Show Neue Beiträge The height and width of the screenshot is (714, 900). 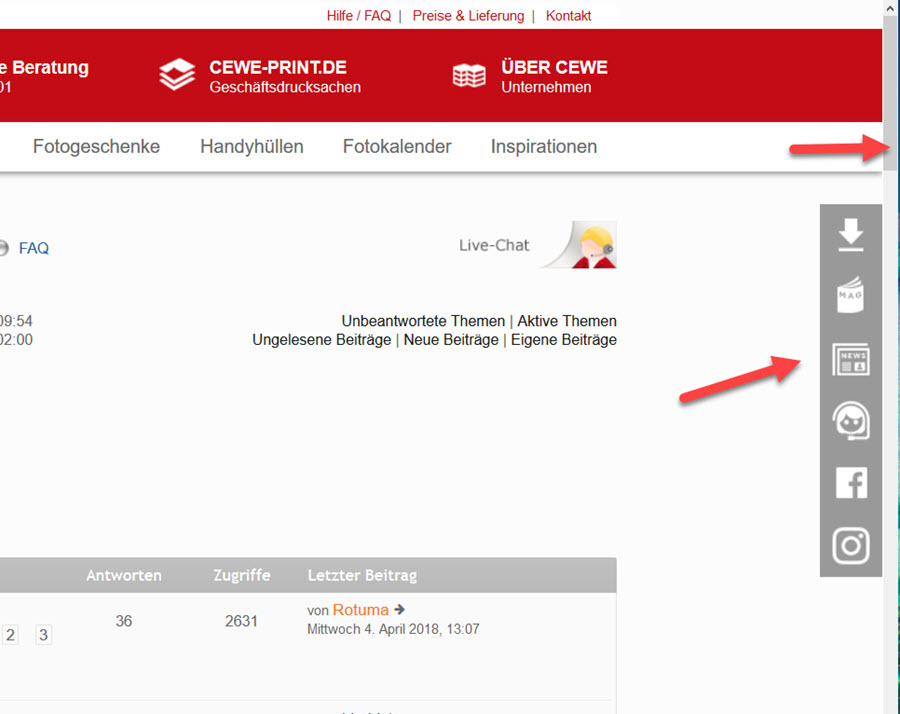pyautogui.click(x=451, y=340)
